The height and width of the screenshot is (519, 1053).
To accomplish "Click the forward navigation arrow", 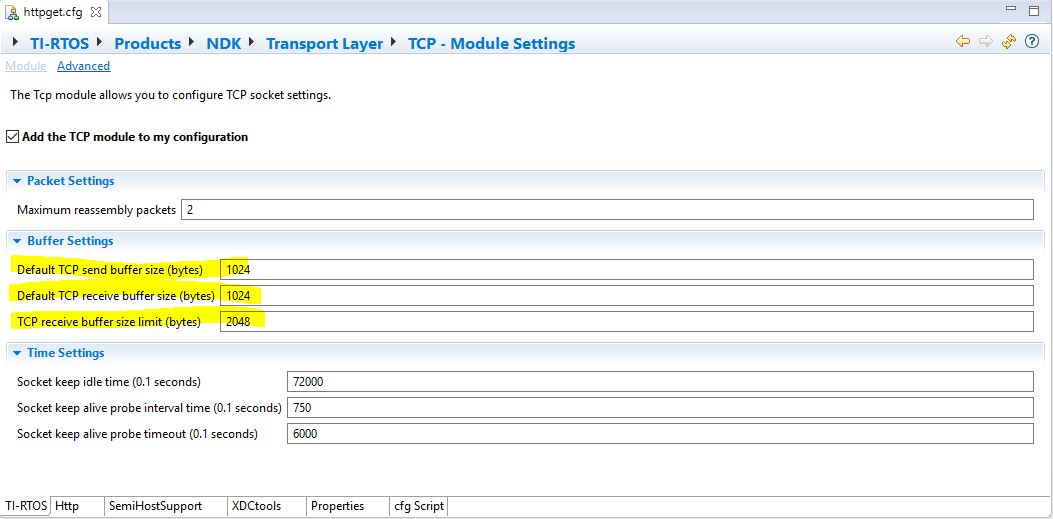I will (x=985, y=41).
